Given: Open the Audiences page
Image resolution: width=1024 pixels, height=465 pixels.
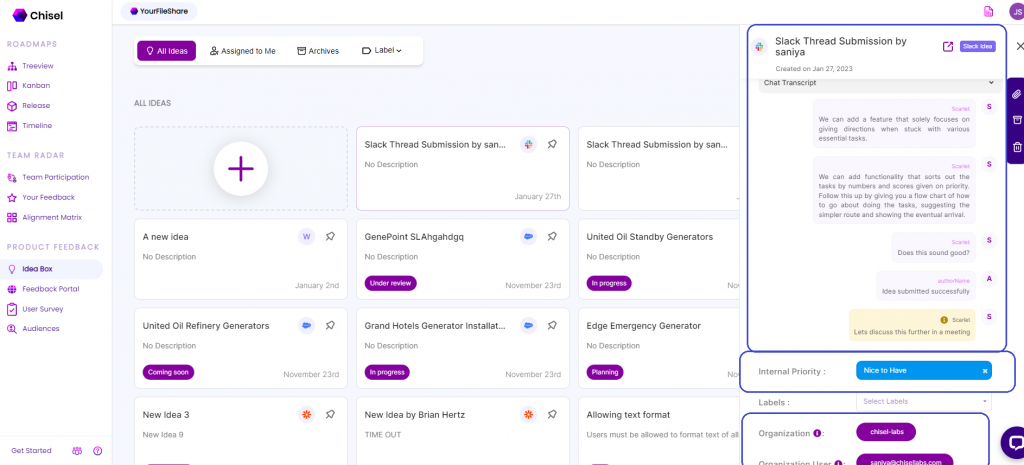Looking at the screenshot, I should click(40, 329).
